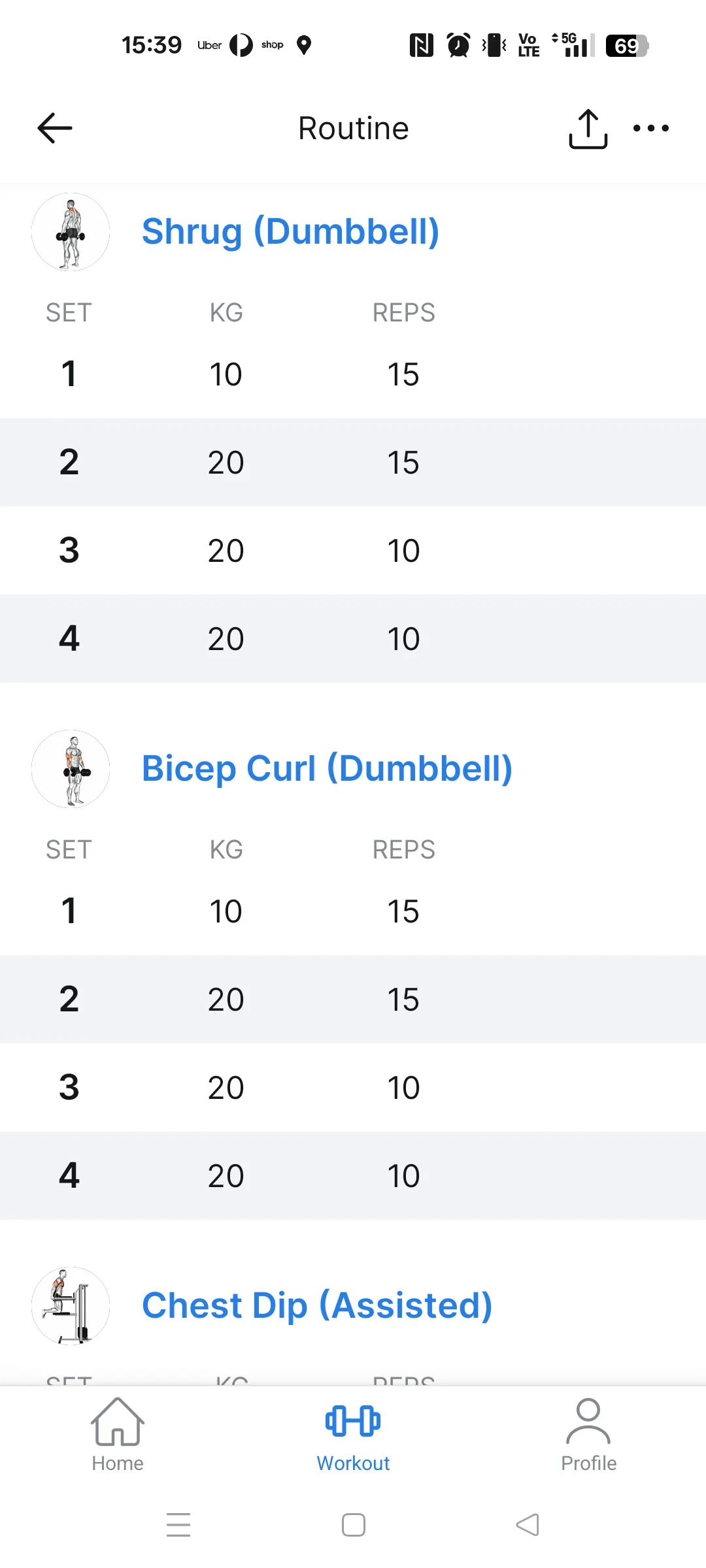The image size is (706, 1568).
Task: Switch to the Home tab
Action: 118,1435
